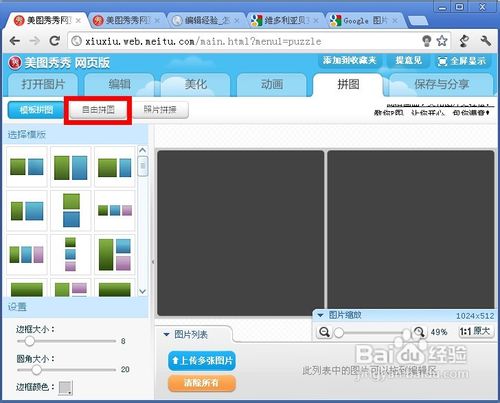Image resolution: width=500 pixels, height=403 pixels.
Task: Select the 自由拼图 mode button
Action: pos(98,110)
